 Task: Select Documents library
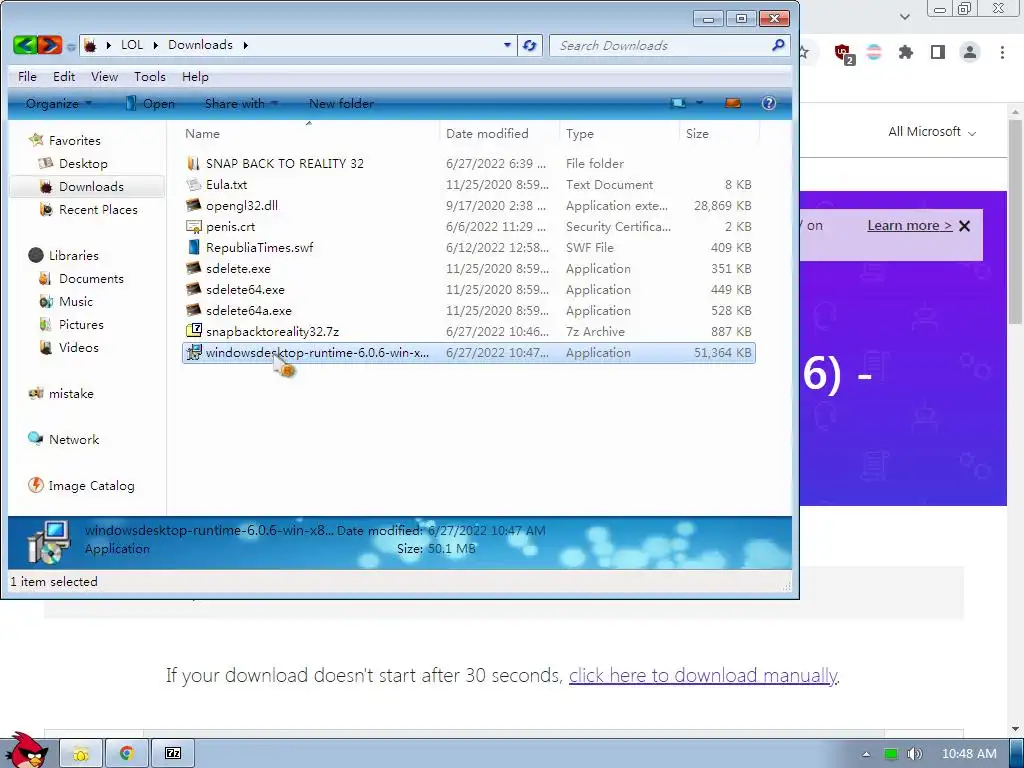pos(91,278)
